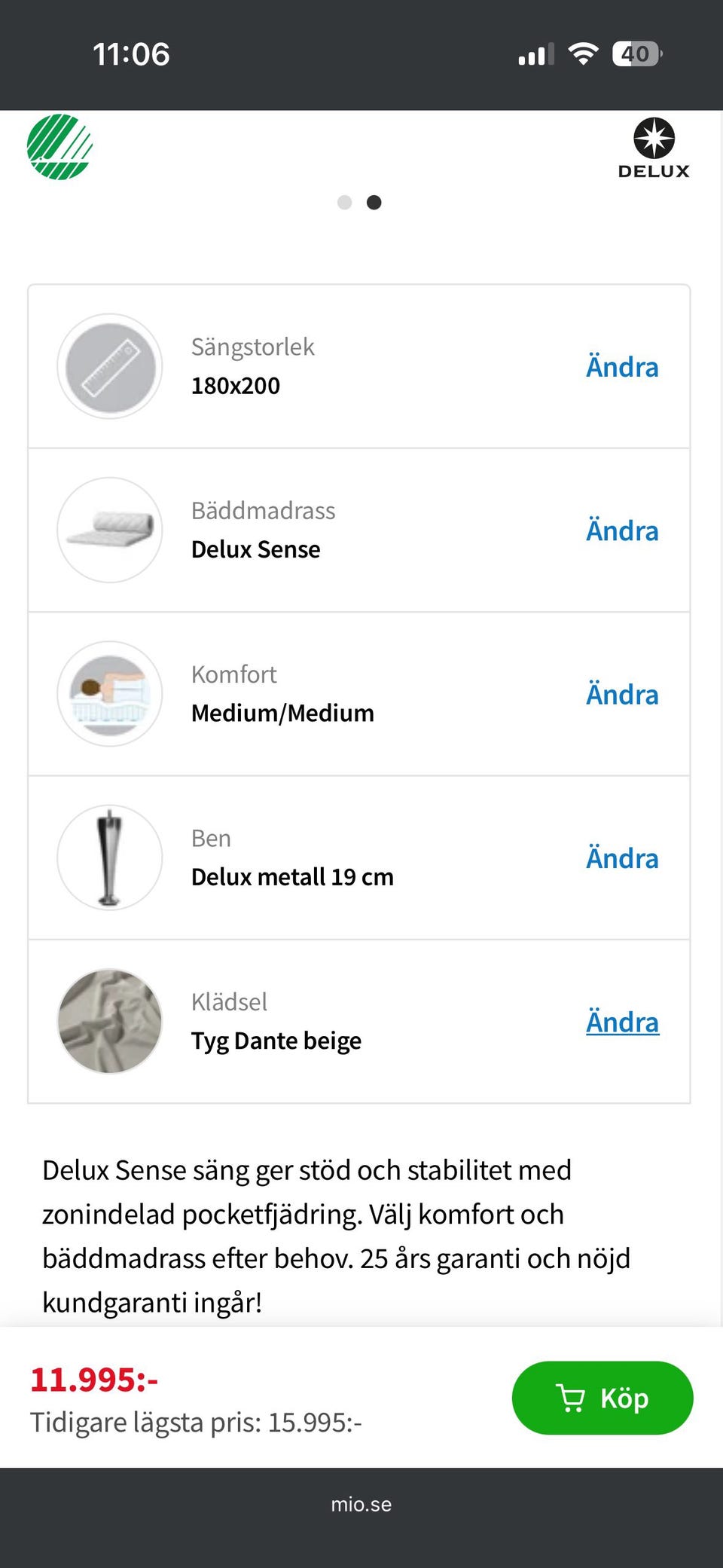Tap the Delux Sense mattress topper icon
The width and height of the screenshot is (723, 1568).
coord(110,530)
